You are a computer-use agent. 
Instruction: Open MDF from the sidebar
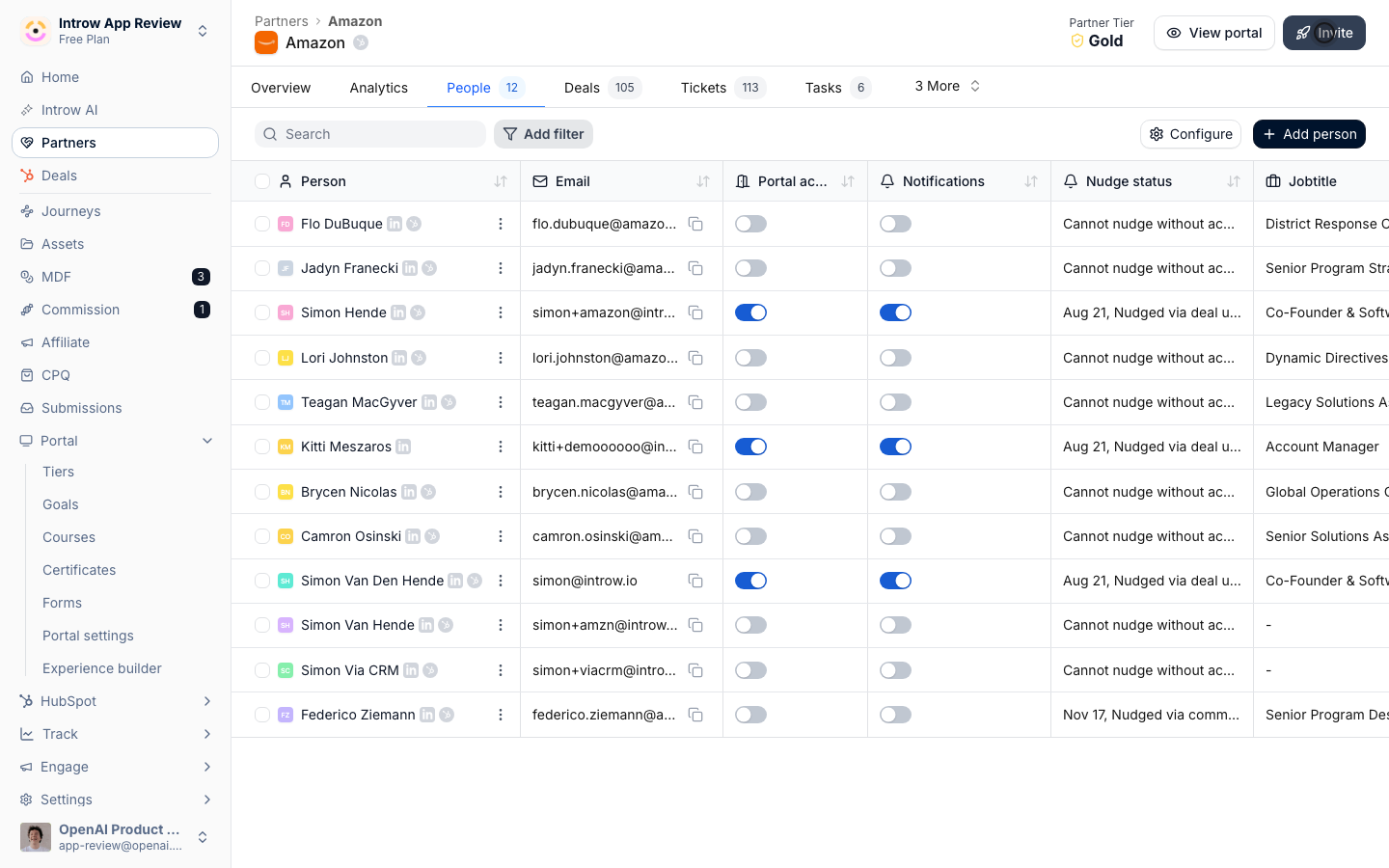[x=116, y=277]
